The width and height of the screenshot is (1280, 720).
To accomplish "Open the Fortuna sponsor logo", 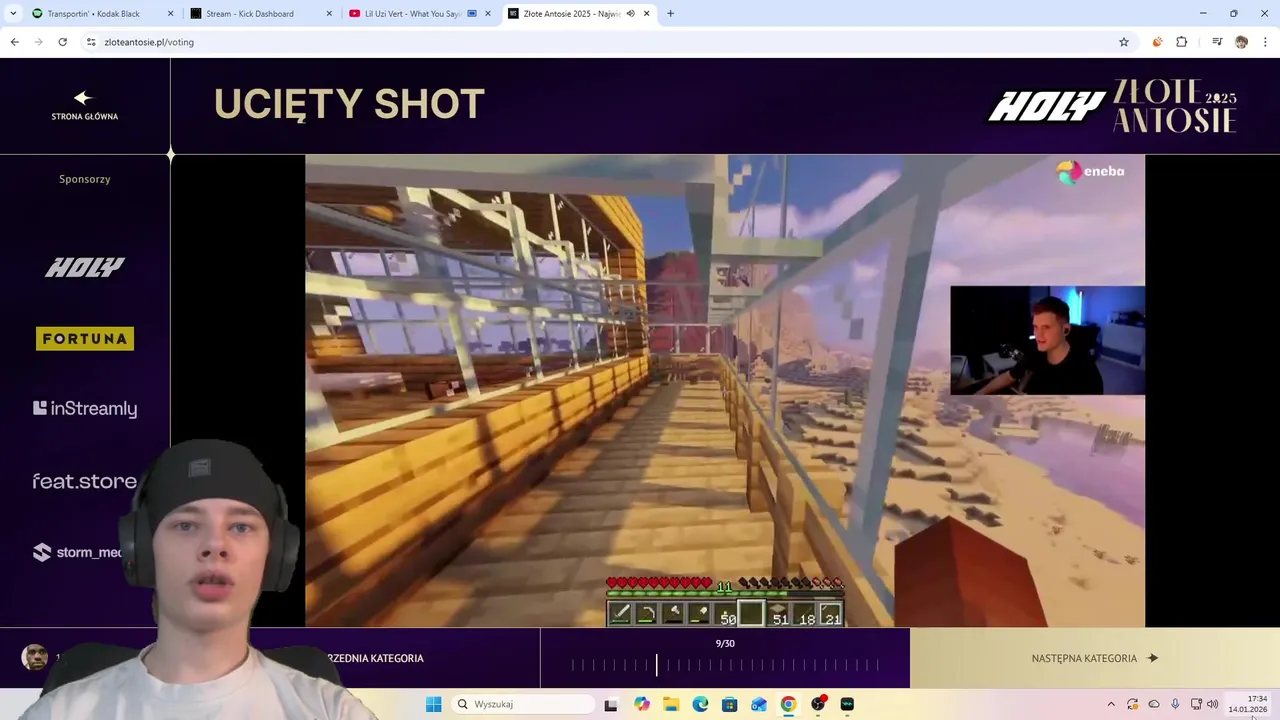I will pos(85,339).
